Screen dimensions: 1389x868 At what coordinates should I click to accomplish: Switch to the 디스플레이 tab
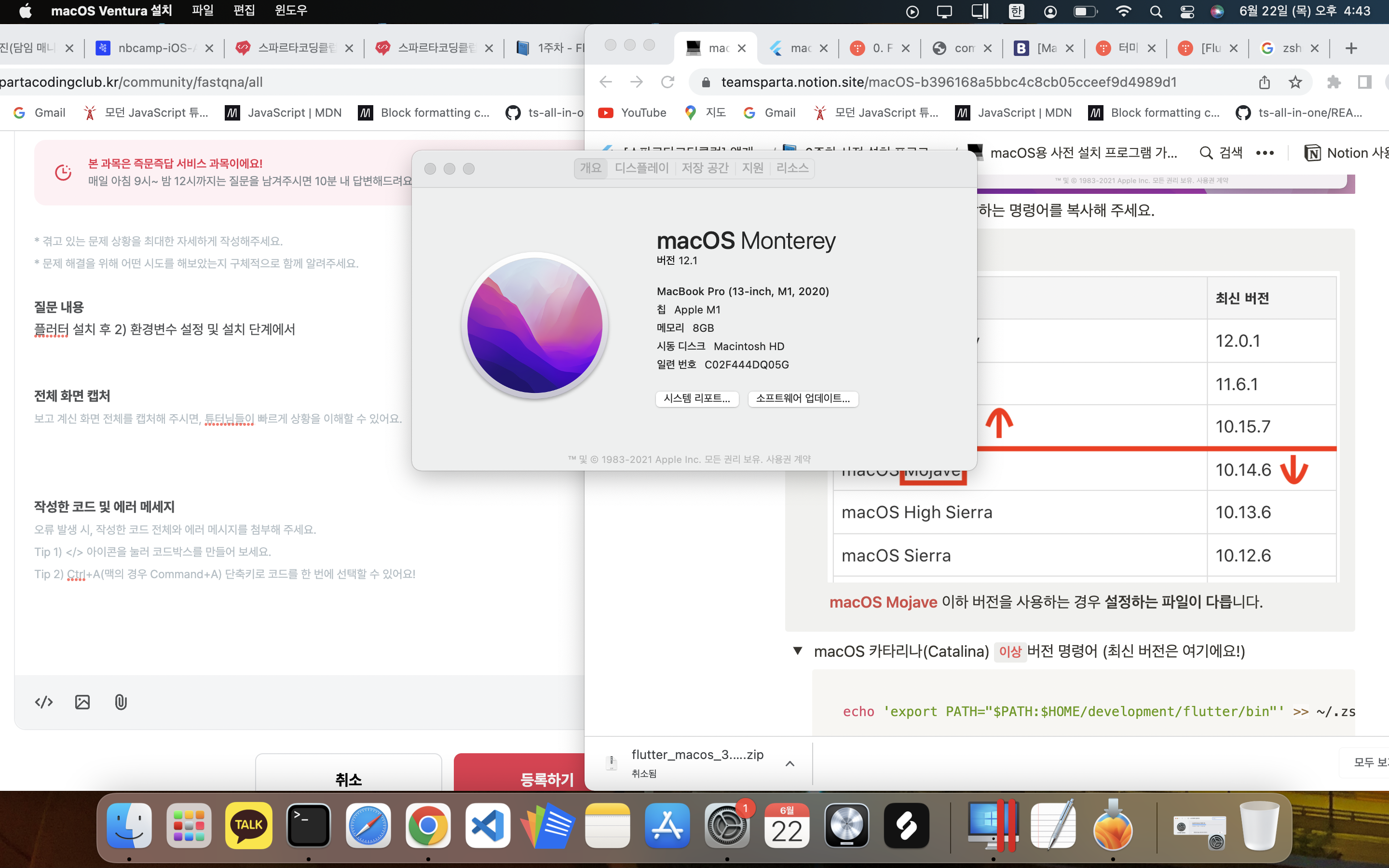click(642, 168)
